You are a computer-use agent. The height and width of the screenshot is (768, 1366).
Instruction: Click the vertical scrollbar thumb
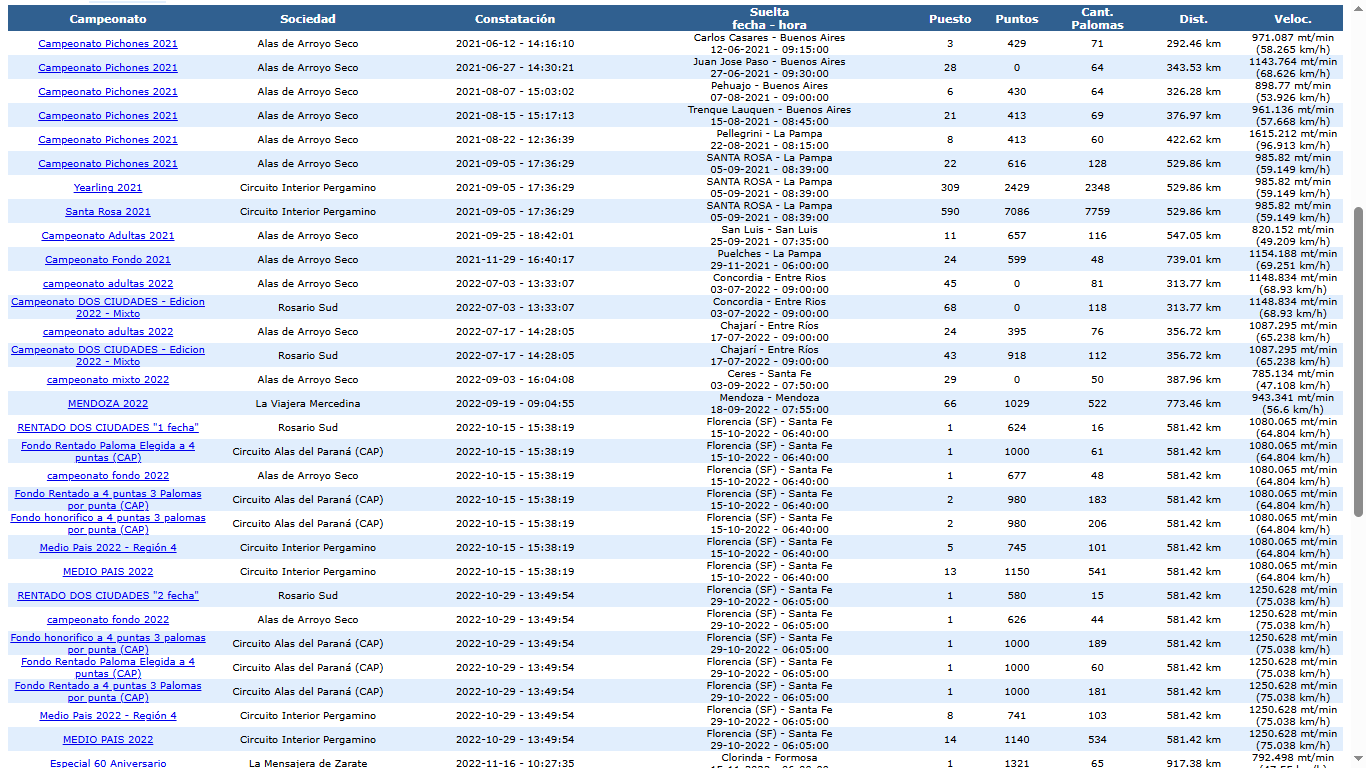pos(1358,362)
